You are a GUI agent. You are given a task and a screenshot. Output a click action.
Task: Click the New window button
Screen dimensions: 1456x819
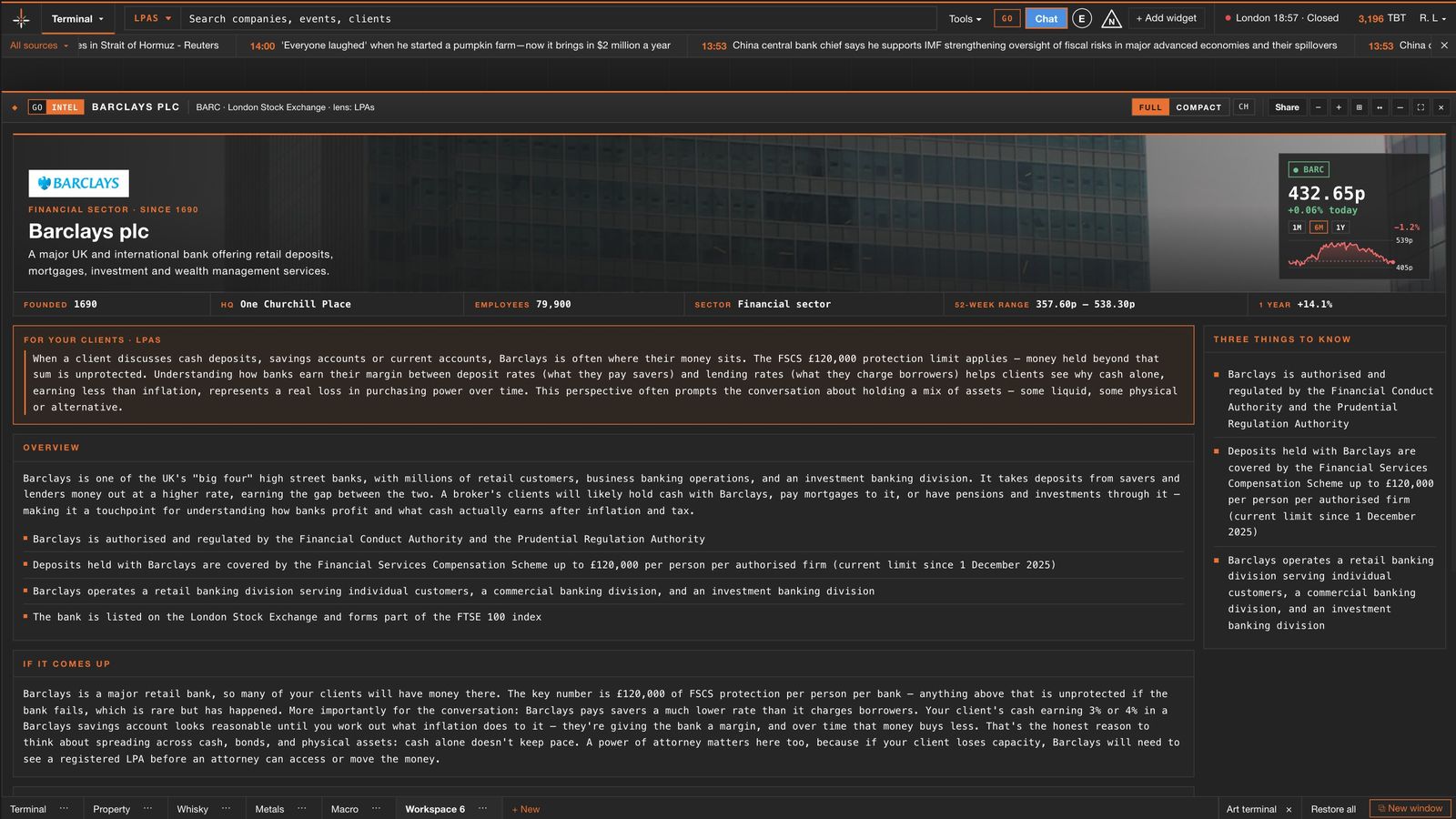pyautogui.click(x=1410, y=808)
